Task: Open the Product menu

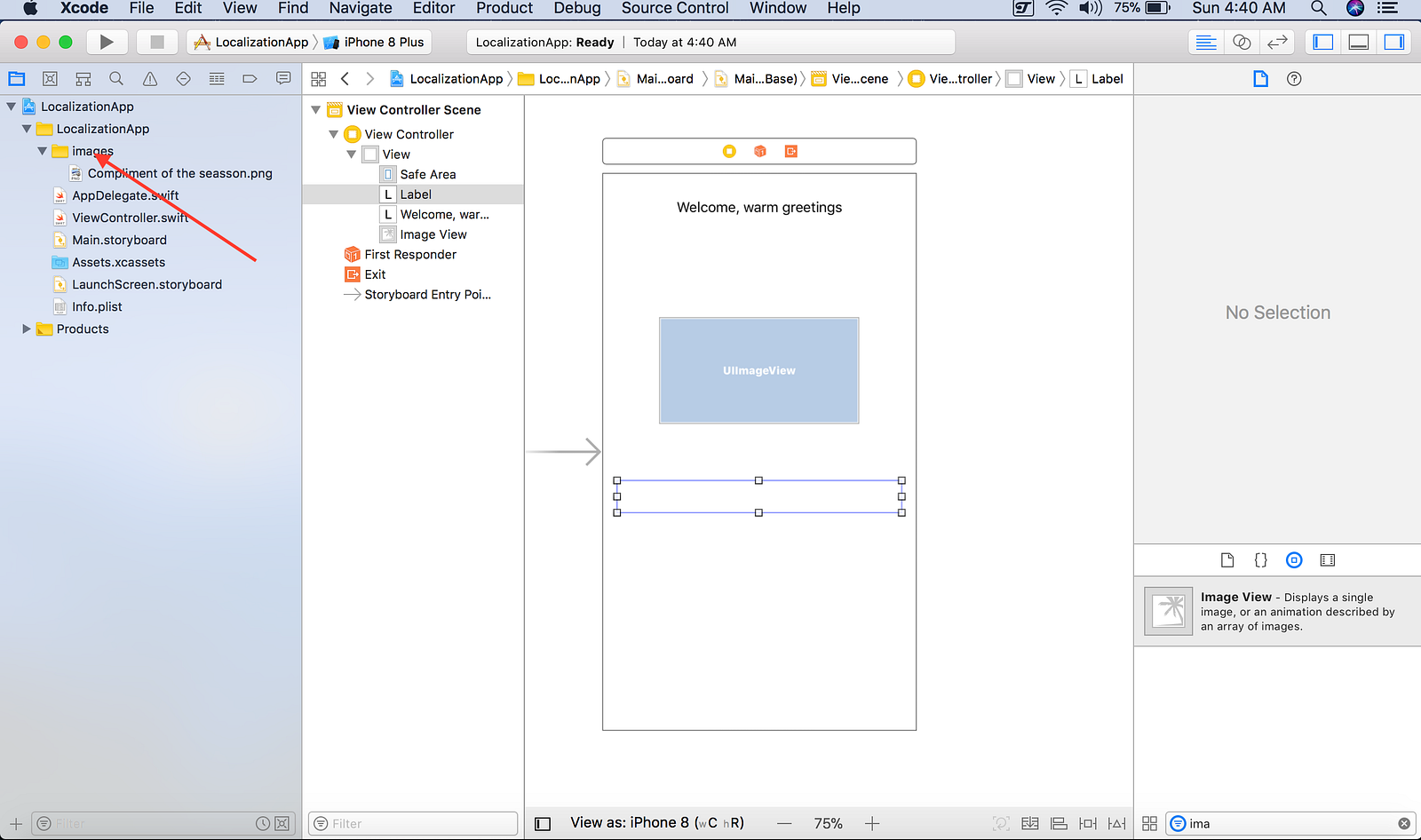Action: point(504,8)
